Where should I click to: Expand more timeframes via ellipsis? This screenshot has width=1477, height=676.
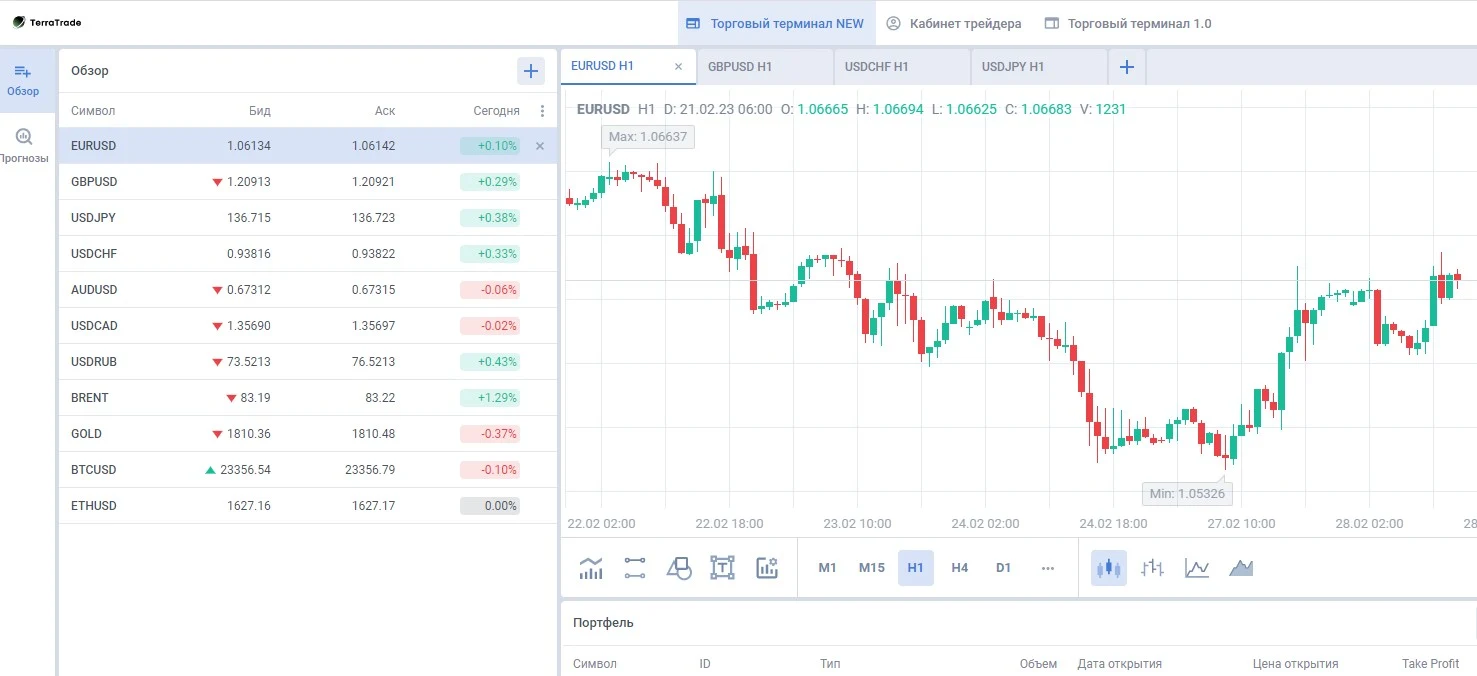click(x=1048, y=568)
